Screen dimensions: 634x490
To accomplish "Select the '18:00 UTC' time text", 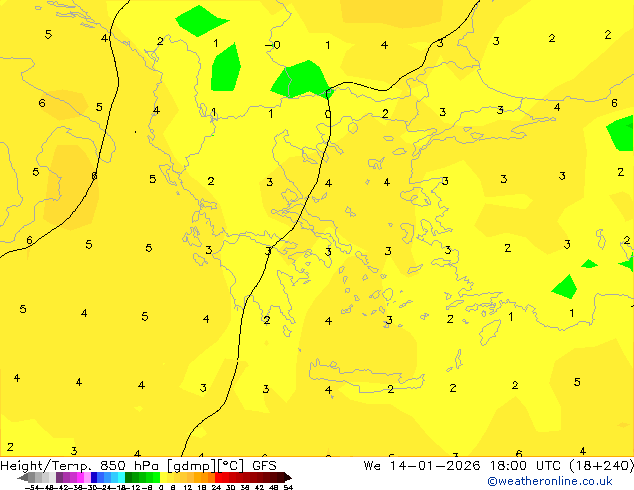I will coord(525,466).
